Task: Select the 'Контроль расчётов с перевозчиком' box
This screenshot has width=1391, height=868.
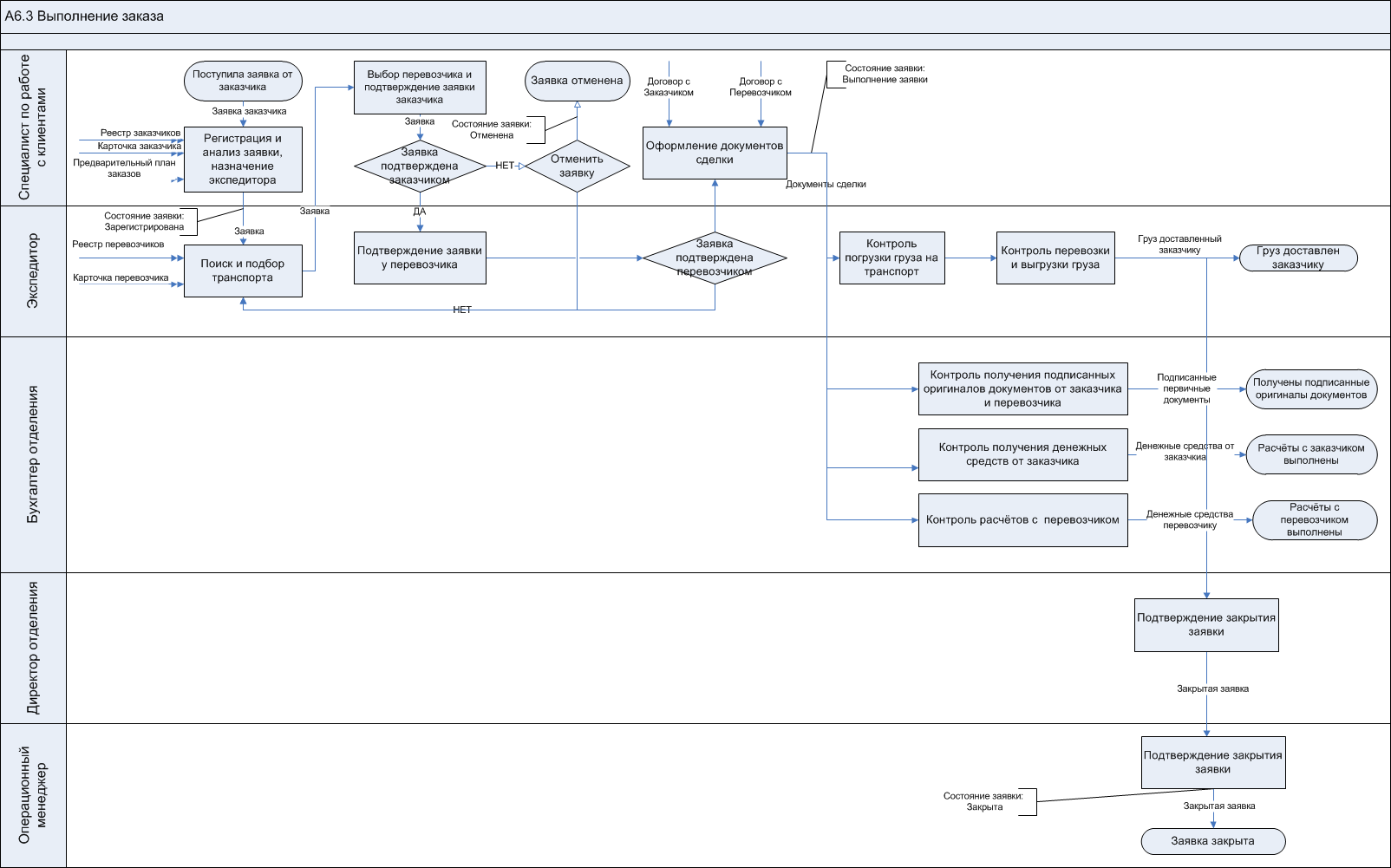Action: click(x=1022, y=520)
